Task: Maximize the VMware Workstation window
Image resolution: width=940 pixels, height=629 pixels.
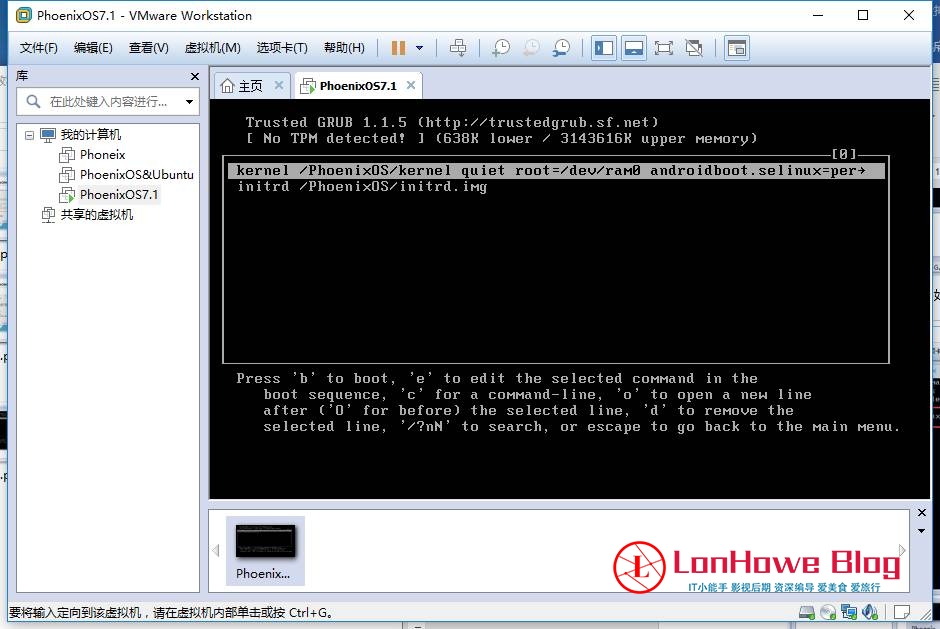Action: [x=863, y=16]
